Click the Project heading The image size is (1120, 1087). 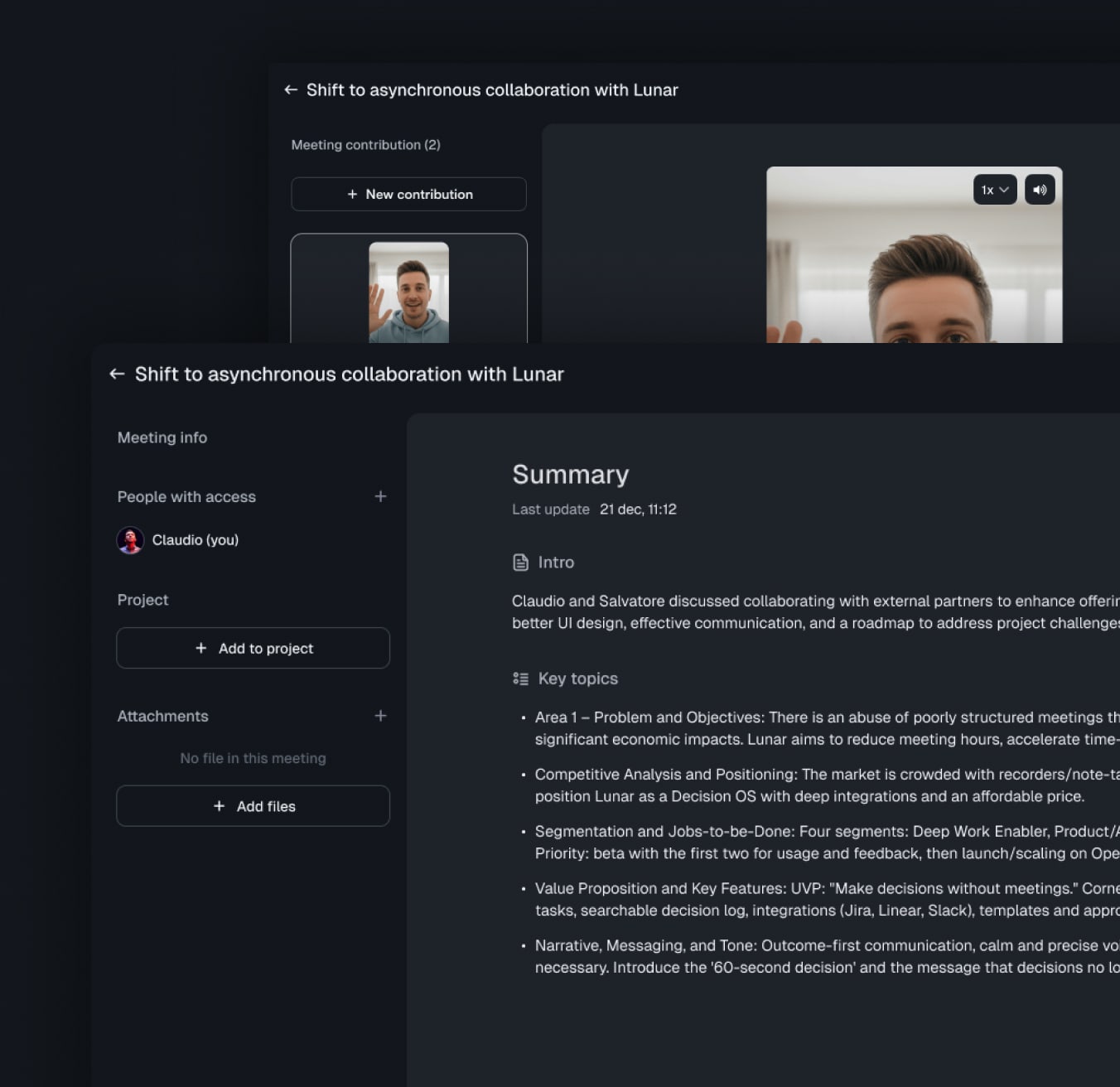point(142,600)
